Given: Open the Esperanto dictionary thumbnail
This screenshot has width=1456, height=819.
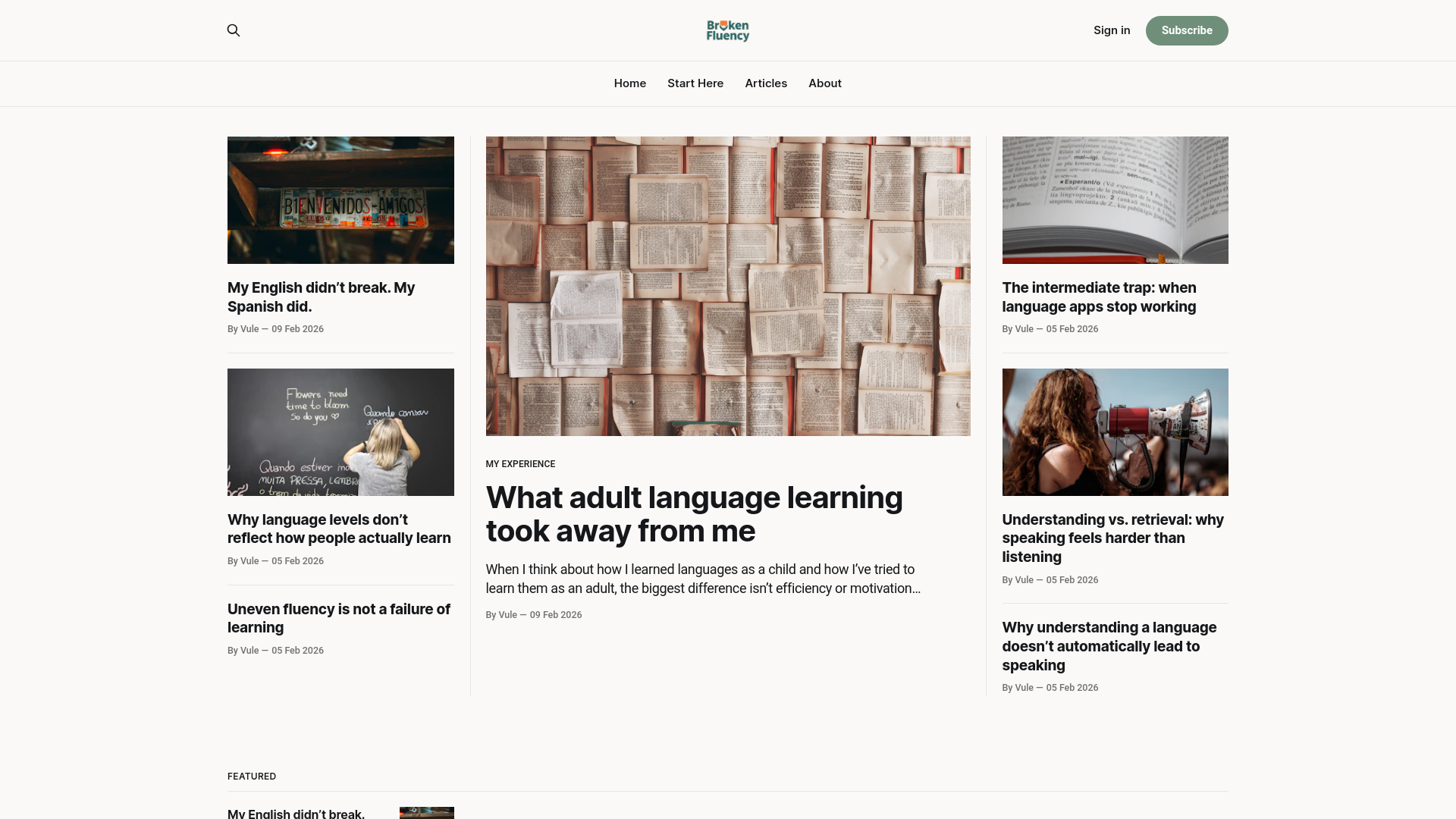Looking at the screenshot, I should 1115,200.
